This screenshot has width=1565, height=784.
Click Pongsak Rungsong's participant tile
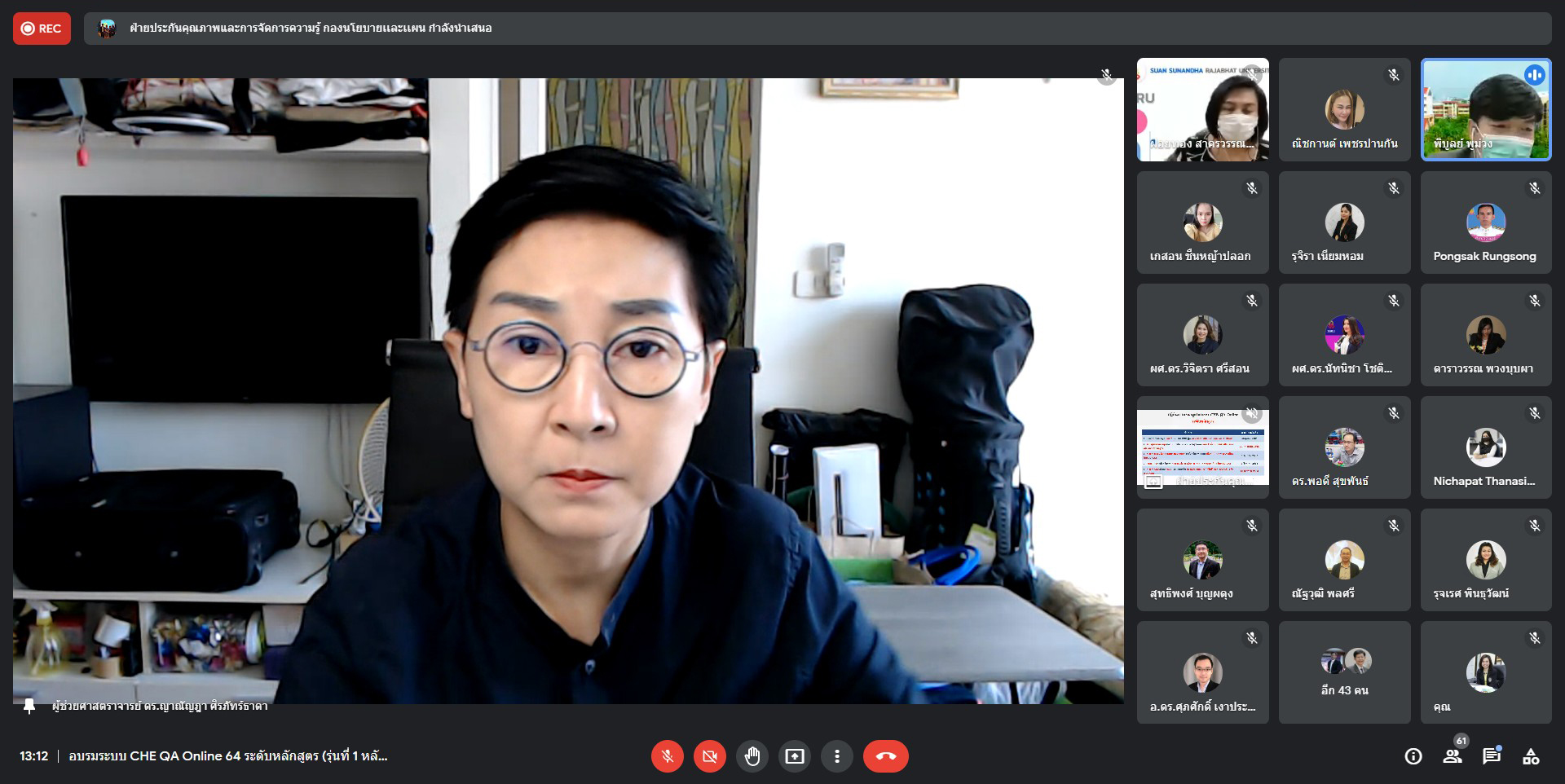click(1485, 222)
